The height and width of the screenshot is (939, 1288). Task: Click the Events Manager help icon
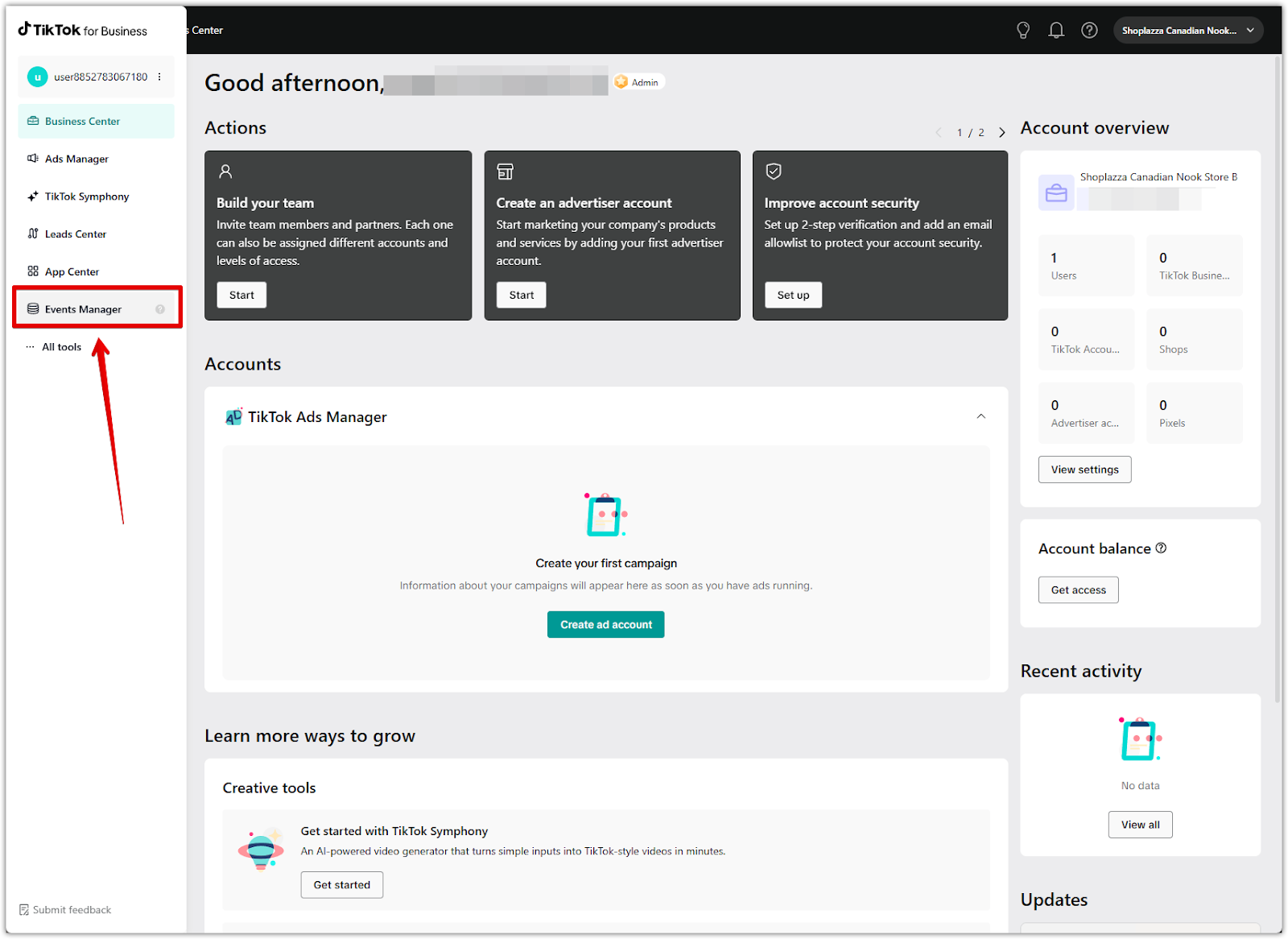(x=160, y=309)
